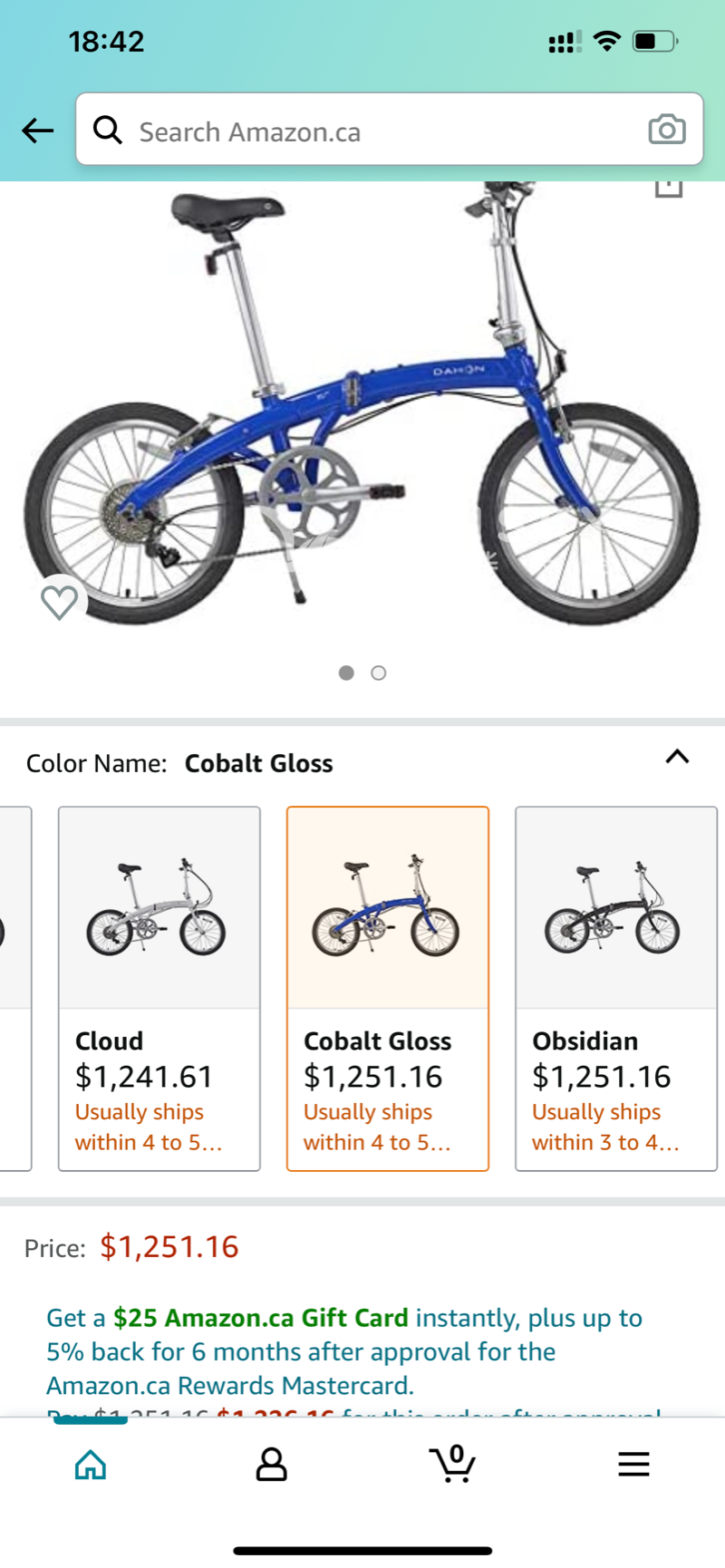The image size is (725, 1568).
Task: Select the first image page dot
Action: [x=346, y=673]
